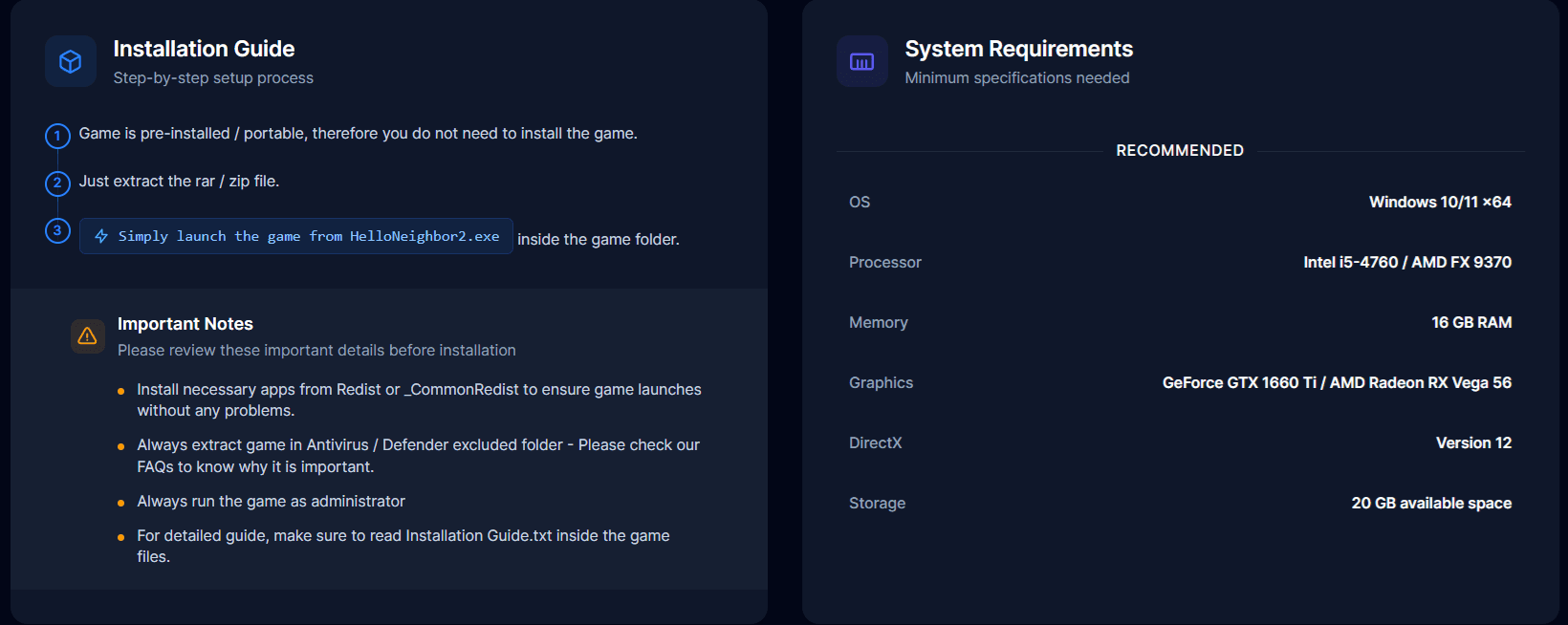Image resolution: width=1568 pixels, height=625 pixels.
Task: Click the 'Install necessary apps from Redist' note
Action: pos(419,400)
